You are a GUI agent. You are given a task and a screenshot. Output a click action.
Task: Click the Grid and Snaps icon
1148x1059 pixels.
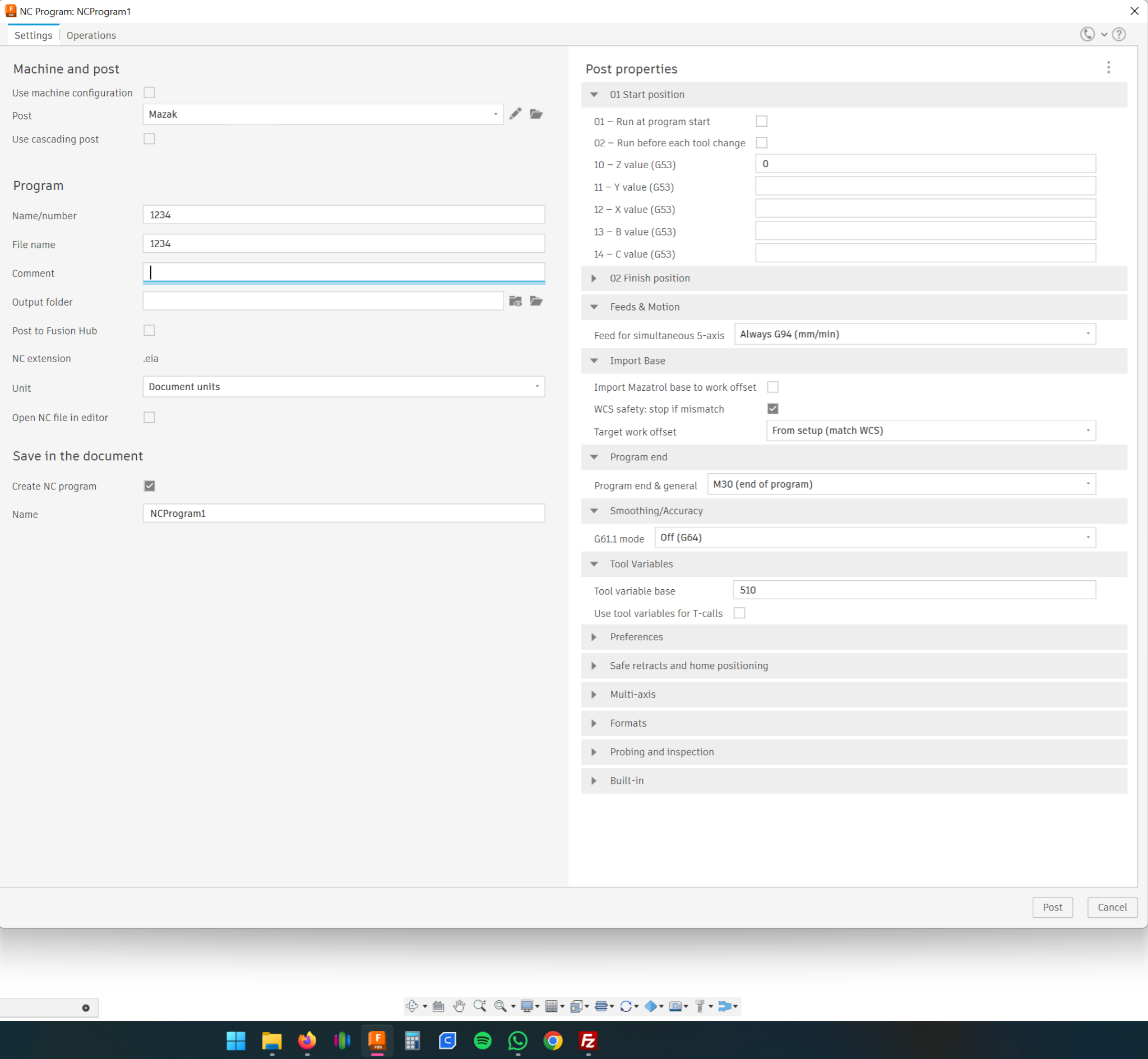(551, 1006)
